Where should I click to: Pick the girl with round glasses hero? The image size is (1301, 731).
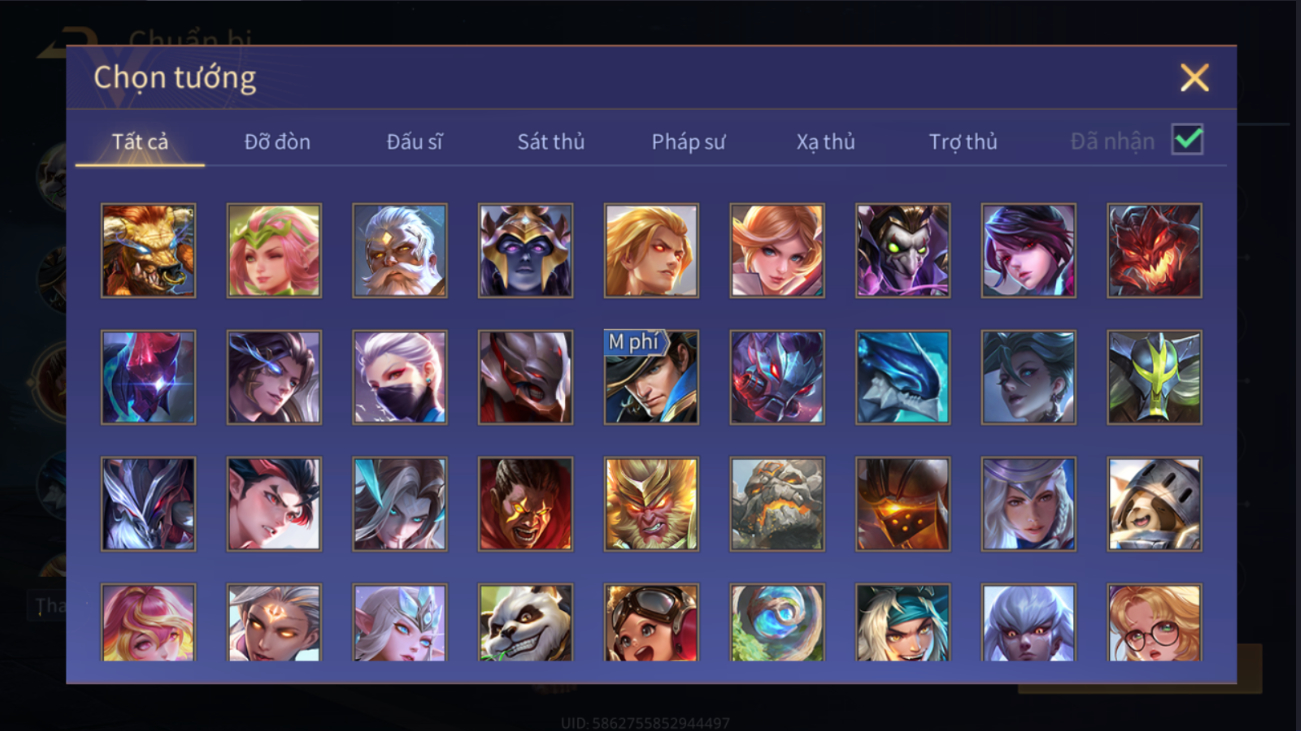(x=1154, y=623)
